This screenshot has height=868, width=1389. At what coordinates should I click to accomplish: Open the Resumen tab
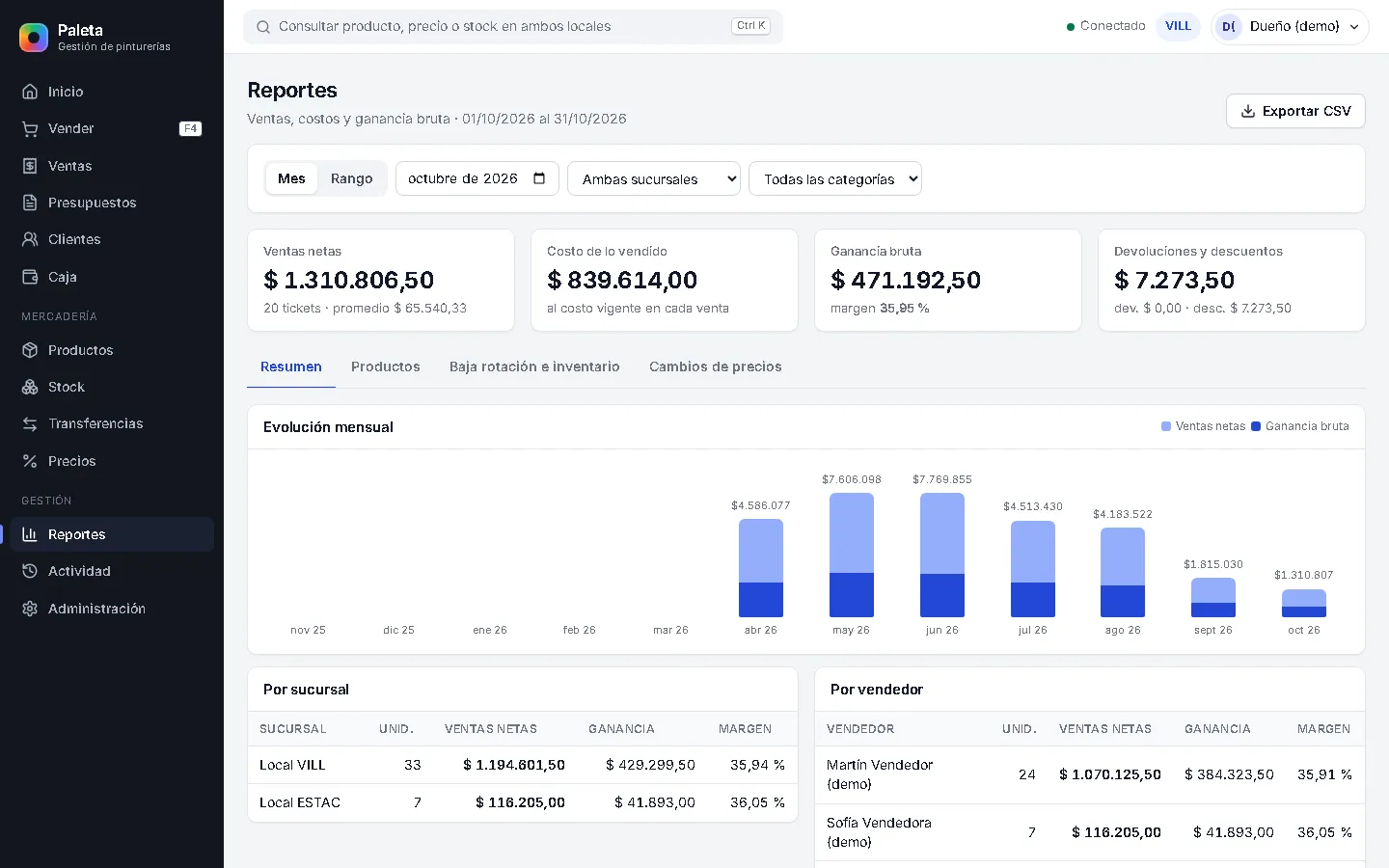click(291, 366)
